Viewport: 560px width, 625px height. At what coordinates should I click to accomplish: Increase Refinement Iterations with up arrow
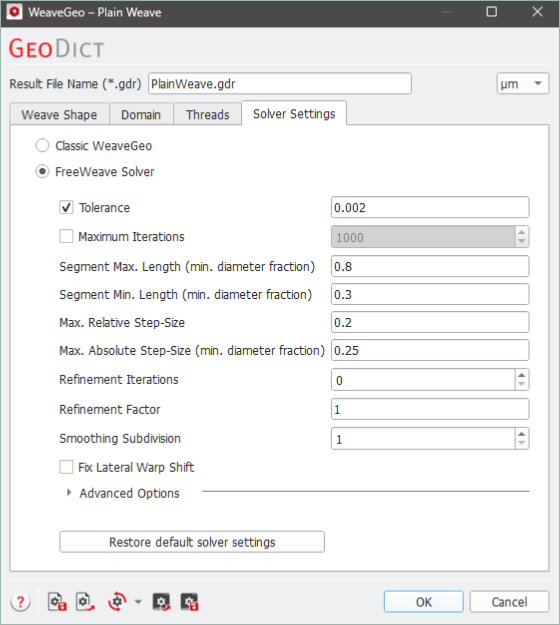(x=521, y=375)
